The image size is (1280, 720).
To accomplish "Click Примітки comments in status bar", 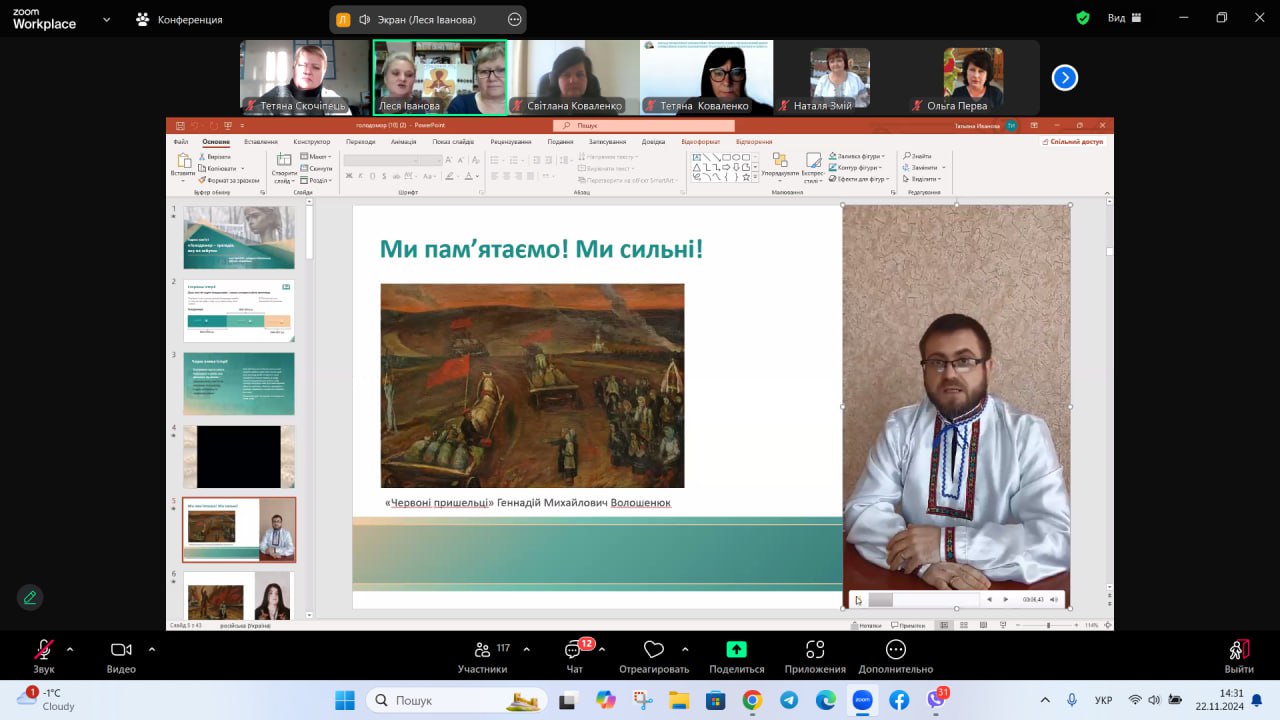I will point(908,625).
